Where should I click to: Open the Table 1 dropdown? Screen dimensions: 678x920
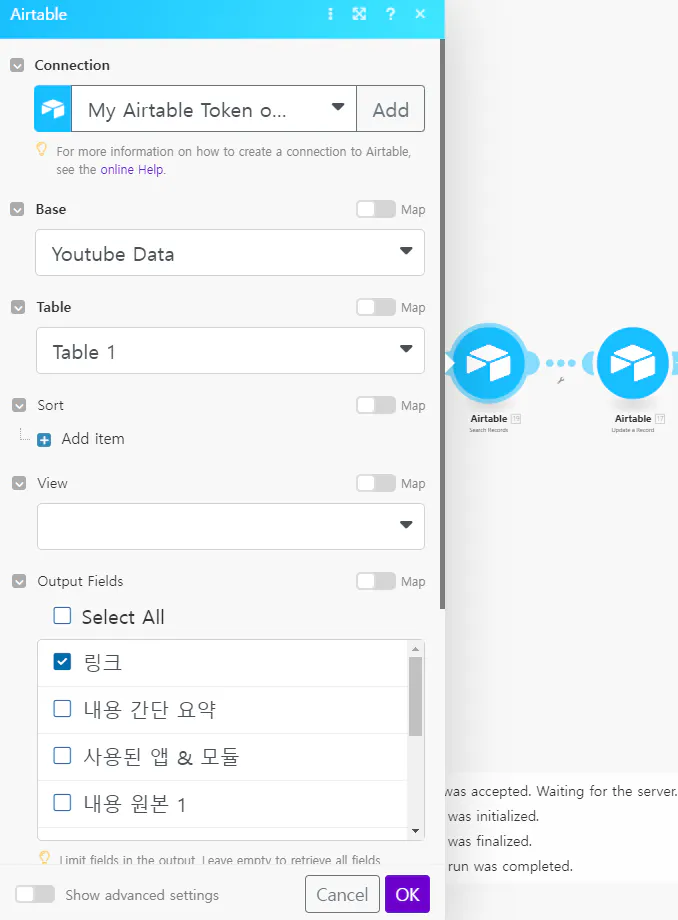[230, 350]
